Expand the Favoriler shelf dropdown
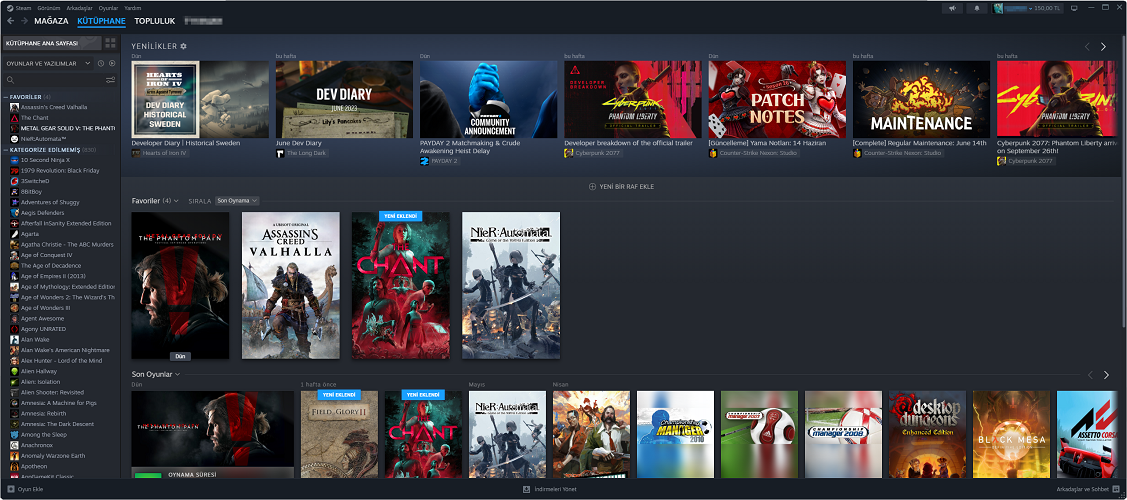Screen dimensions: 1127x500 tap(175, 200)
